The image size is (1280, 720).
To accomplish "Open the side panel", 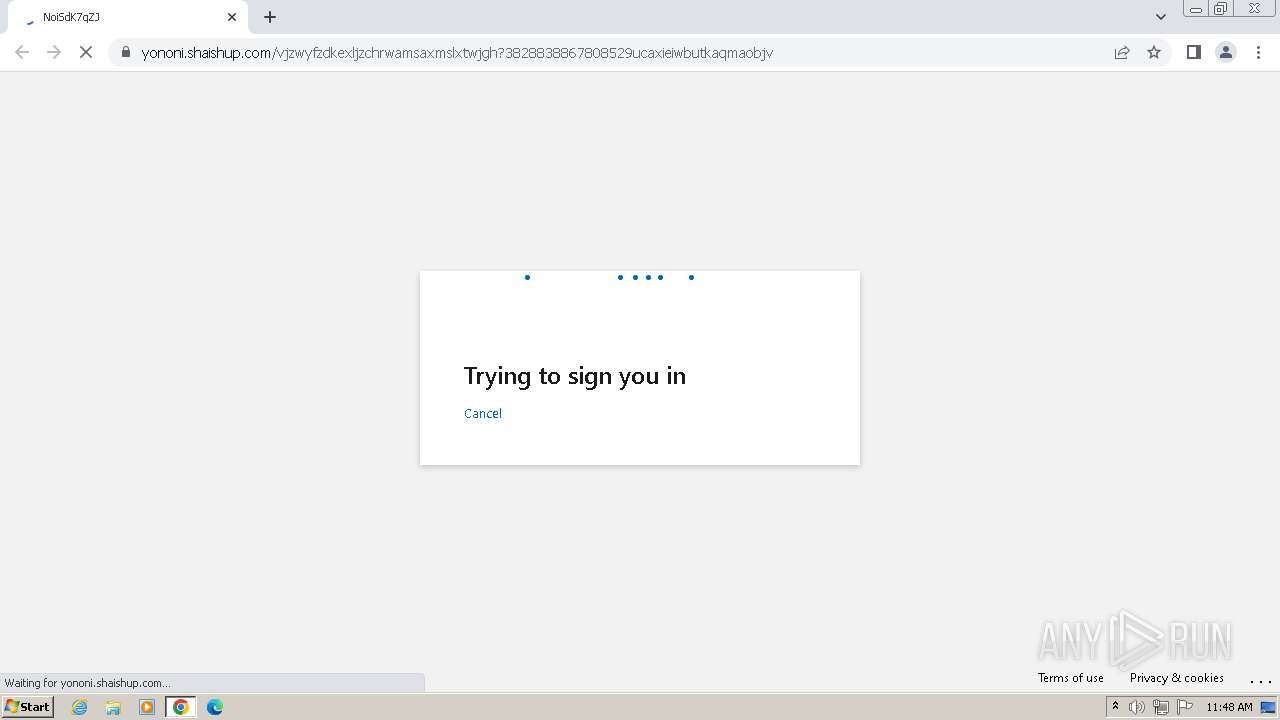I will point(1193,52).
